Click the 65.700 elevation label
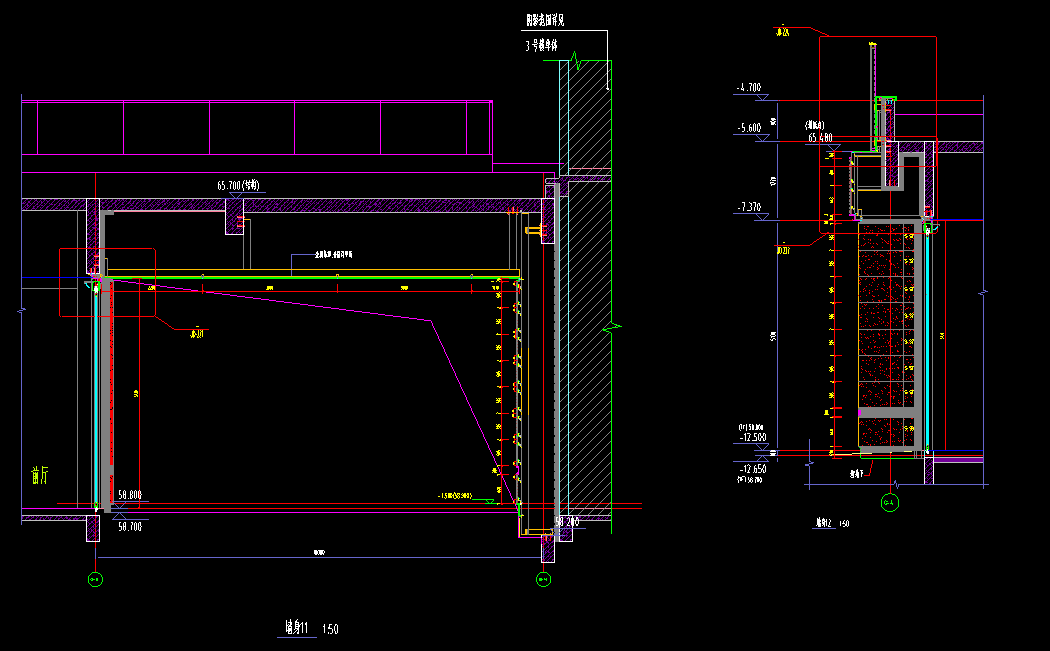This screenshot has width=1050, height=651. [238, 186]
